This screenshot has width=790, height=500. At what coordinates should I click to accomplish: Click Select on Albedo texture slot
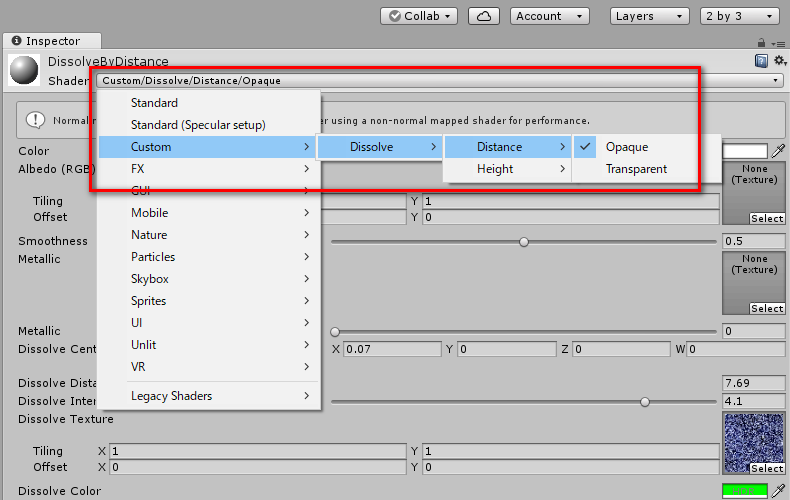click(767, 219)
